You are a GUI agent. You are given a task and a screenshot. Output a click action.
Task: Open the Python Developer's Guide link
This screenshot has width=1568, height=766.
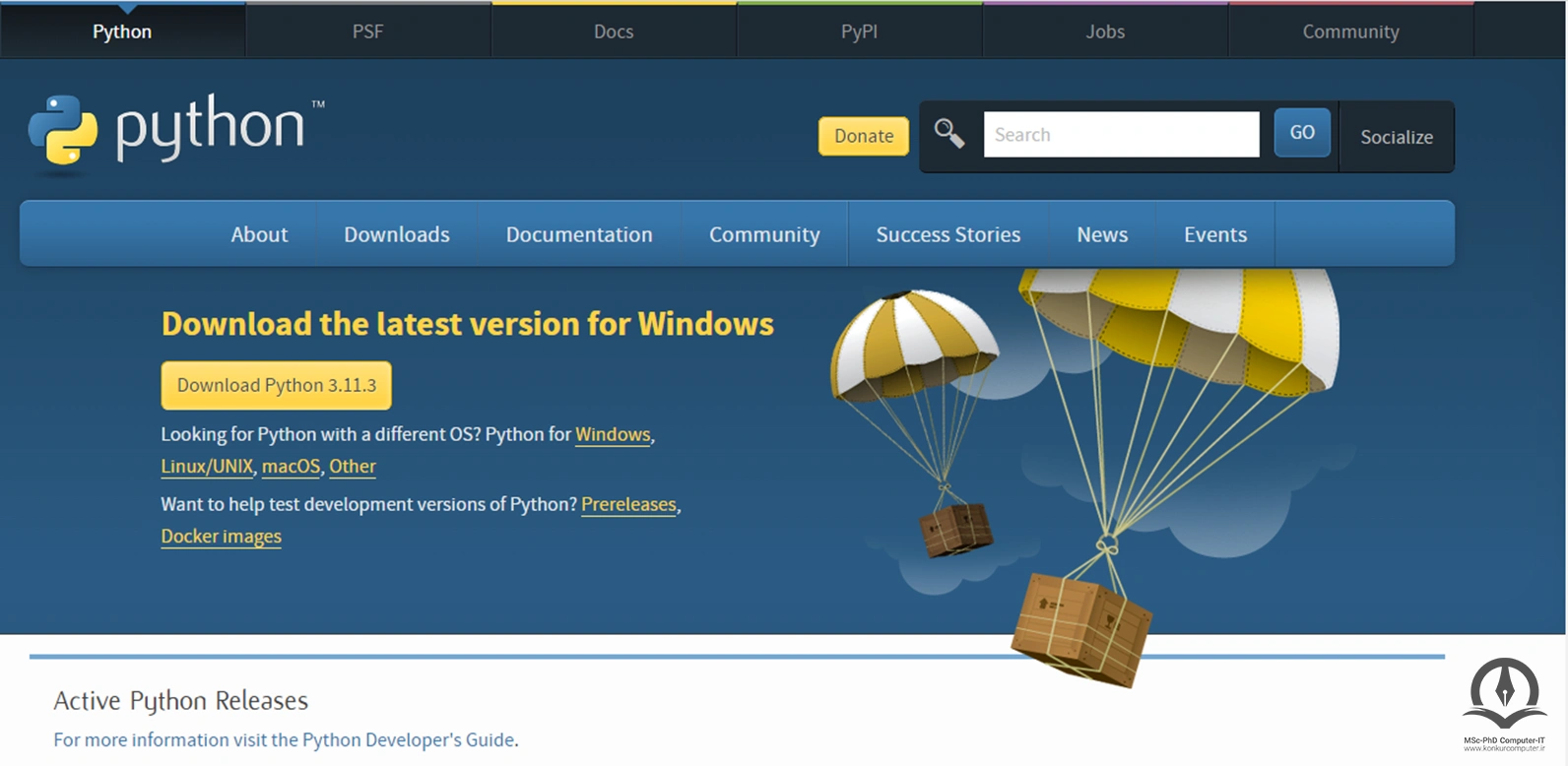coord(286,739)
